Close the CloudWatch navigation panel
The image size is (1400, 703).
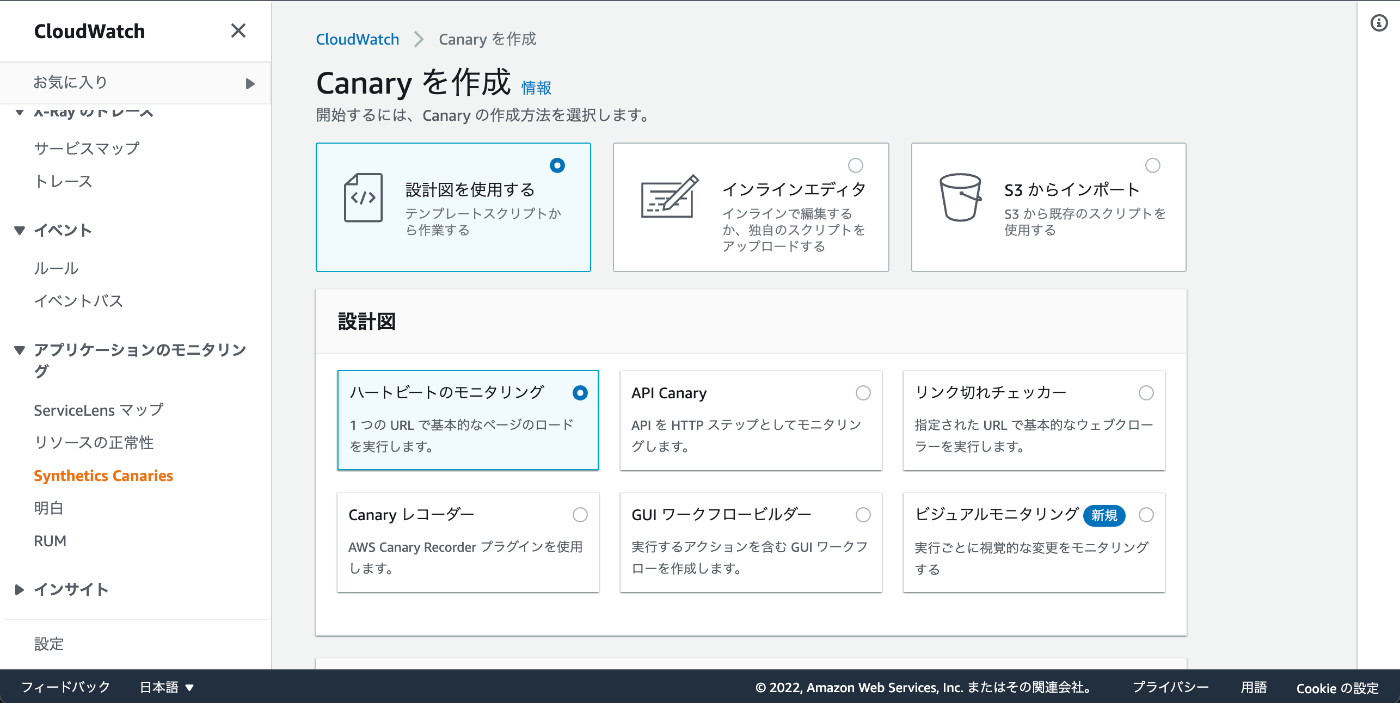point(238,31)
